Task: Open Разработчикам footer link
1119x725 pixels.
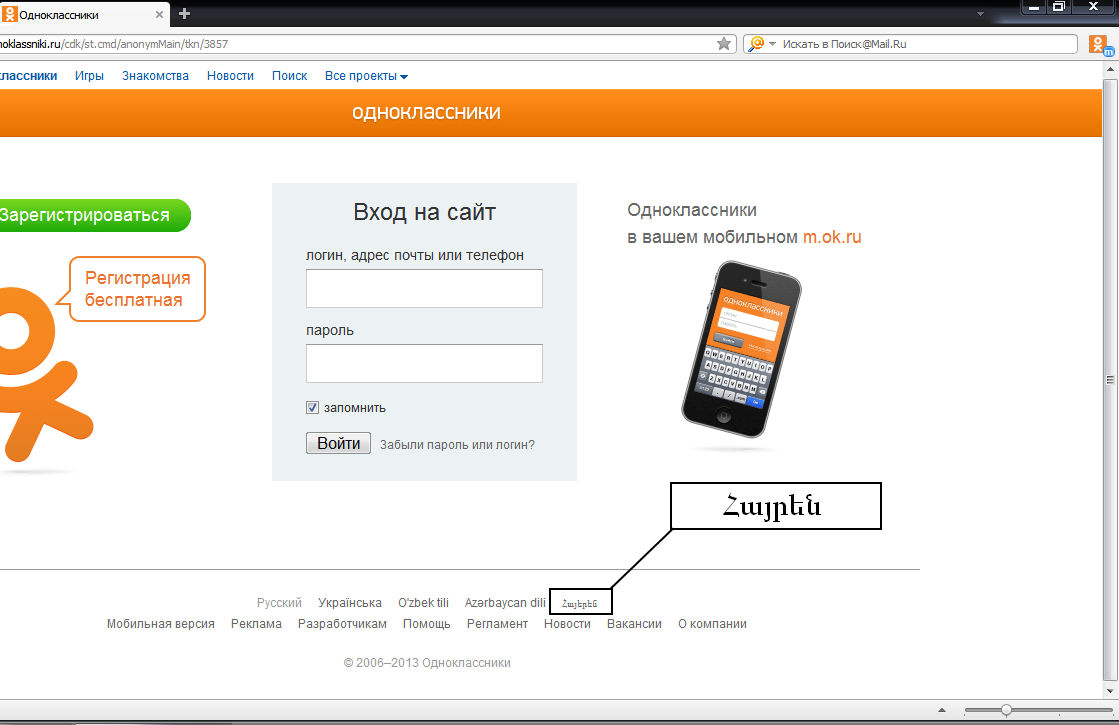Action: click(343, 624)
